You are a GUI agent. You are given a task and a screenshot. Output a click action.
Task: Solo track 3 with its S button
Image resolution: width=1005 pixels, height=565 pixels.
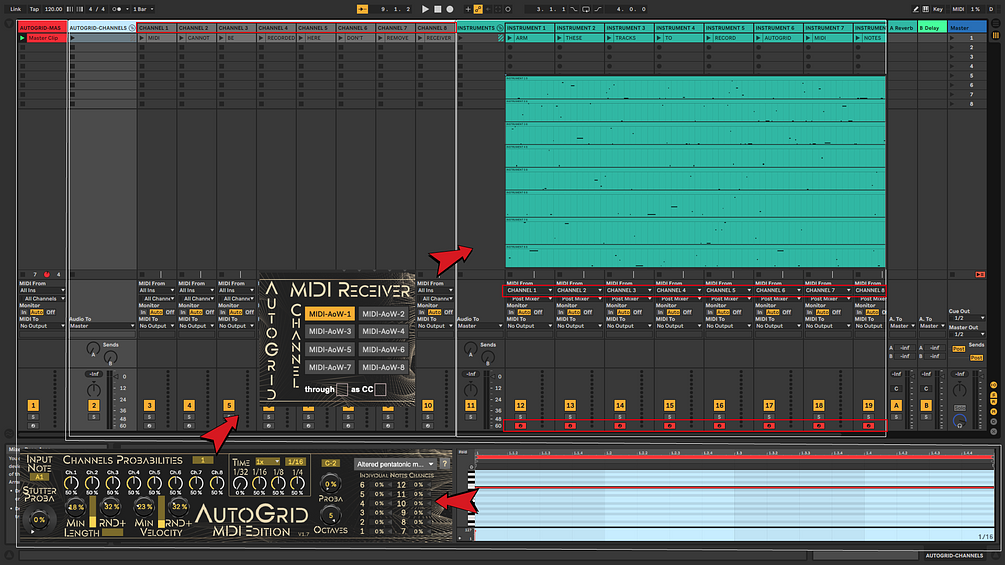(149, 417)
